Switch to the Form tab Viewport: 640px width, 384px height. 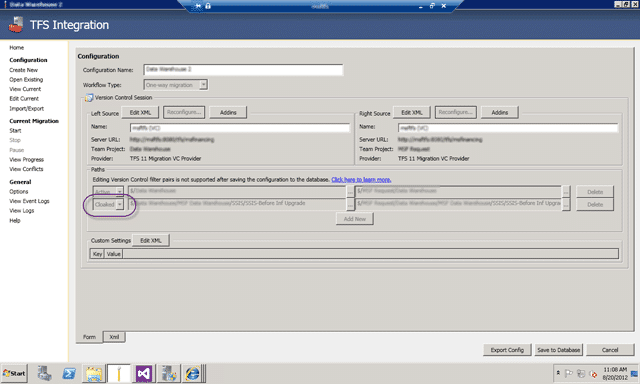[x=89, y=337]
